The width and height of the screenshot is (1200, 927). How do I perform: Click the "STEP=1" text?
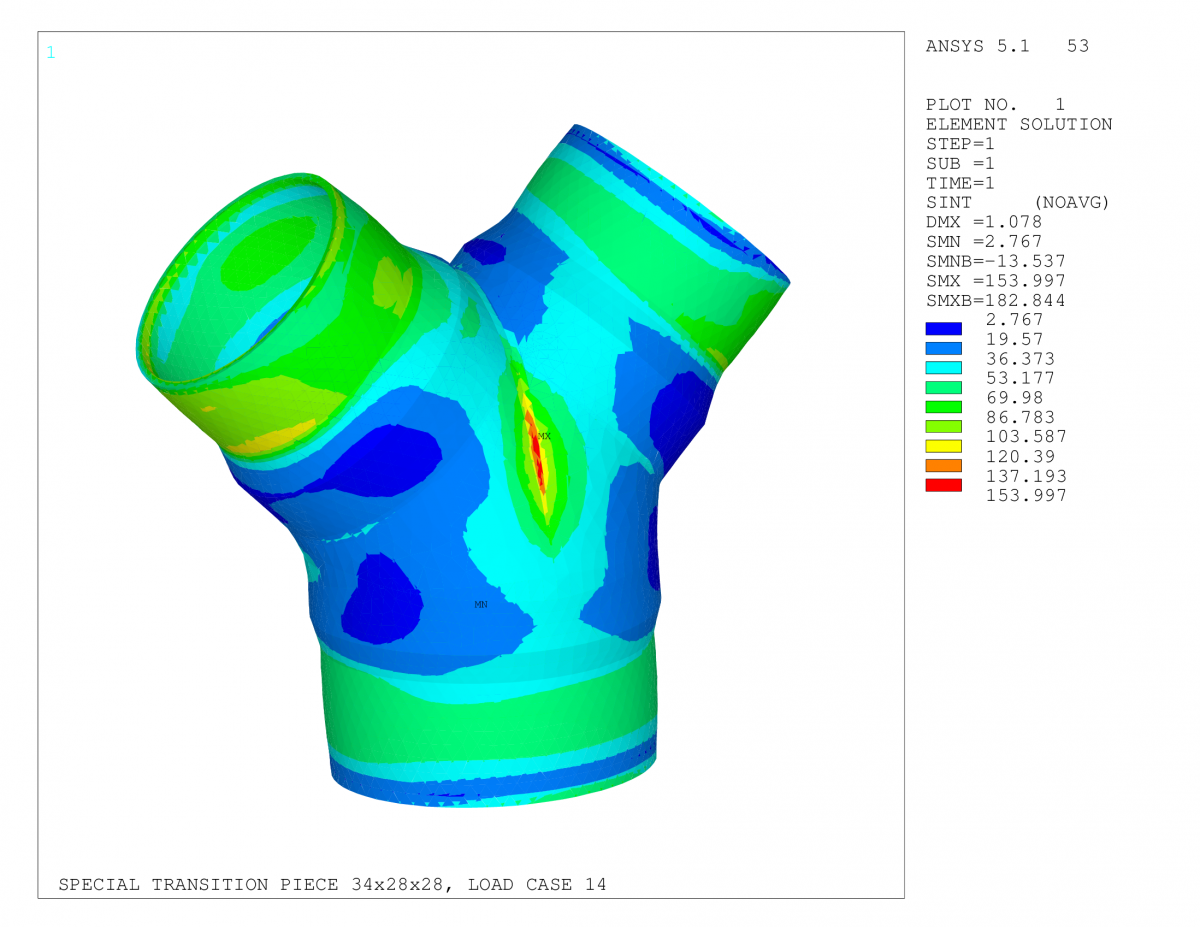[961, 144]
